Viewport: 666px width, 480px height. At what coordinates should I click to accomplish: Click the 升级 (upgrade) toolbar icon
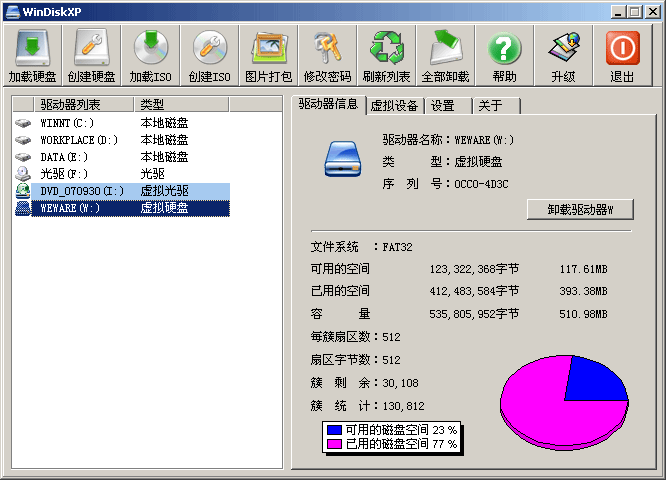pos(563,57)
